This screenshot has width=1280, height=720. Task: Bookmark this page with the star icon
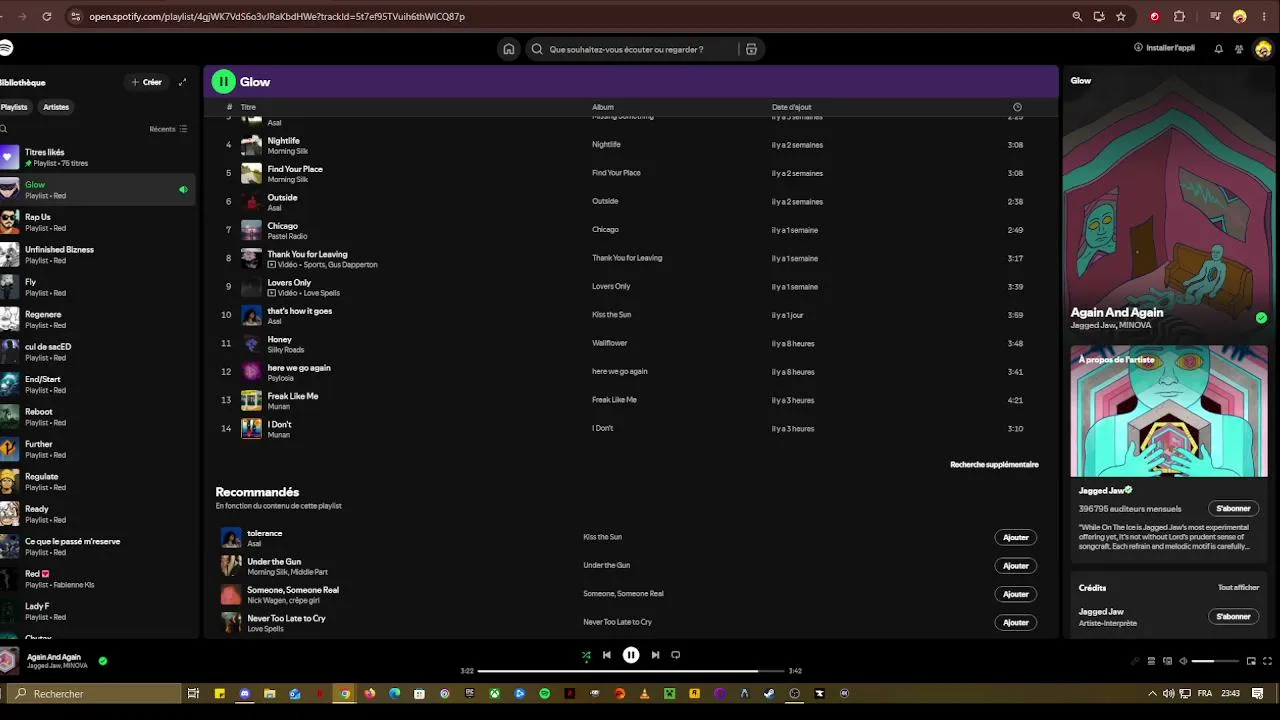1121,16
